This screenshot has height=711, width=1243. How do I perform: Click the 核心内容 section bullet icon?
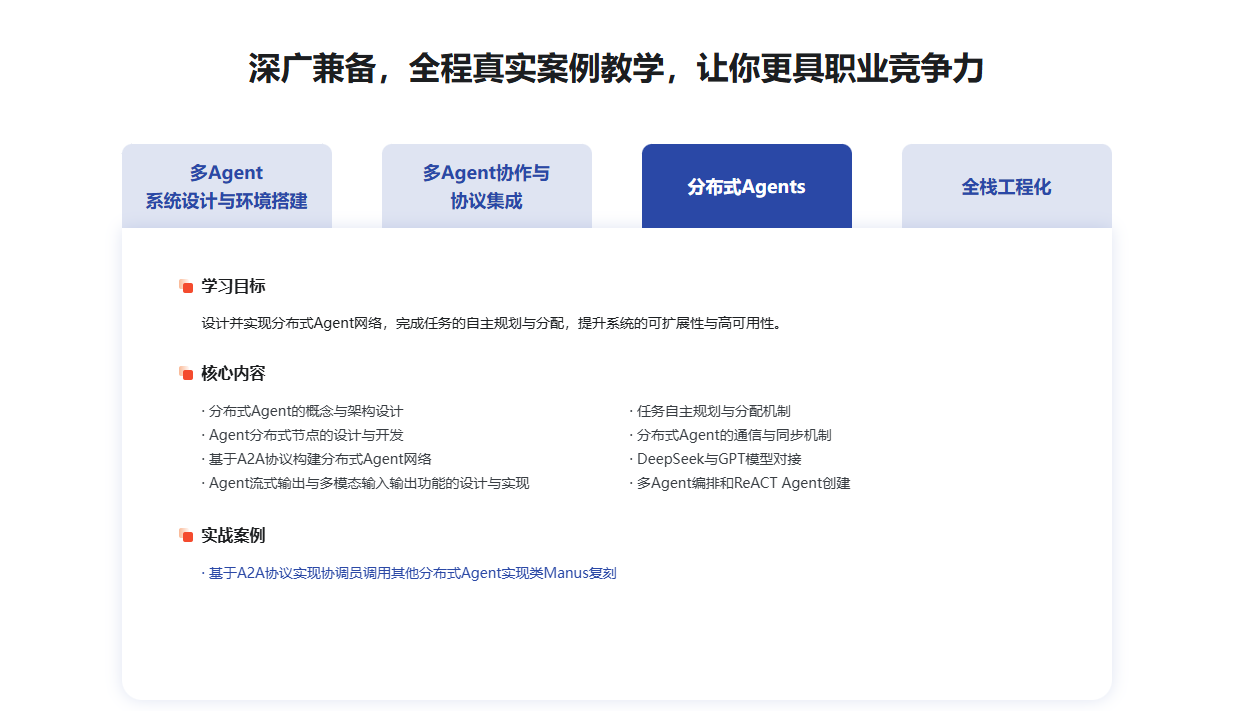186,374
